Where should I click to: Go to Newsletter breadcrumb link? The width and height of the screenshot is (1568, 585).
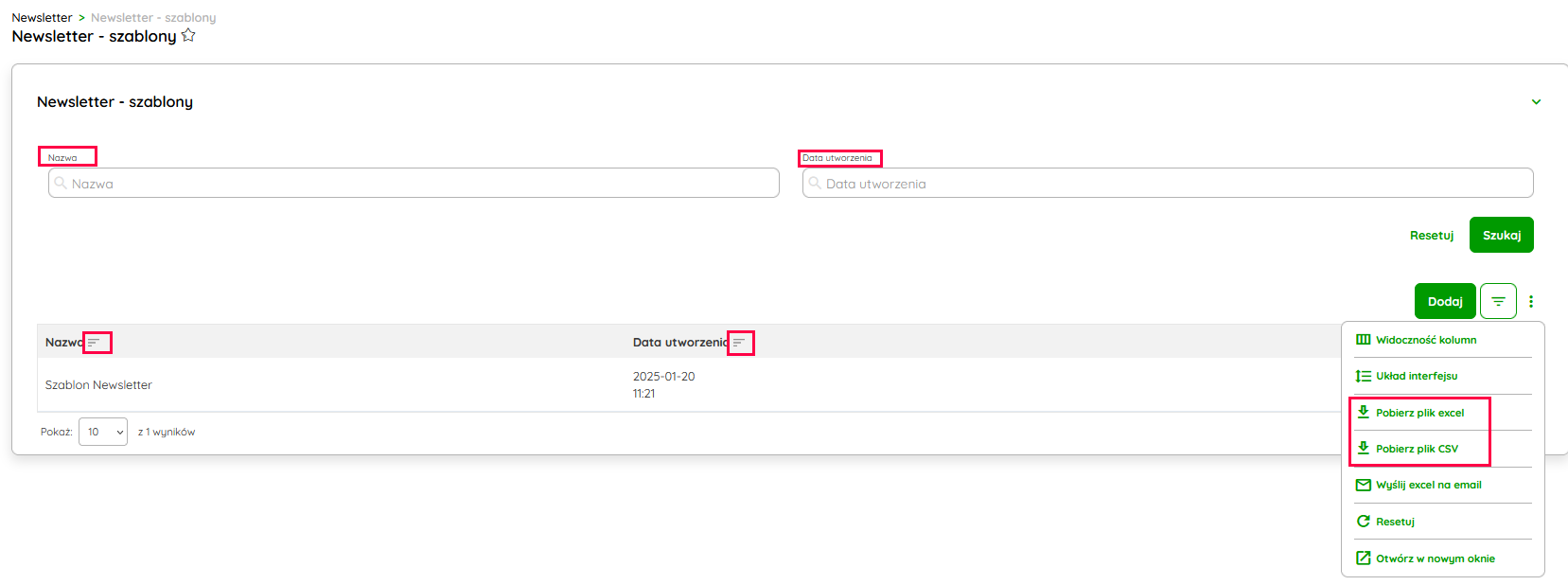coord(42,18)
